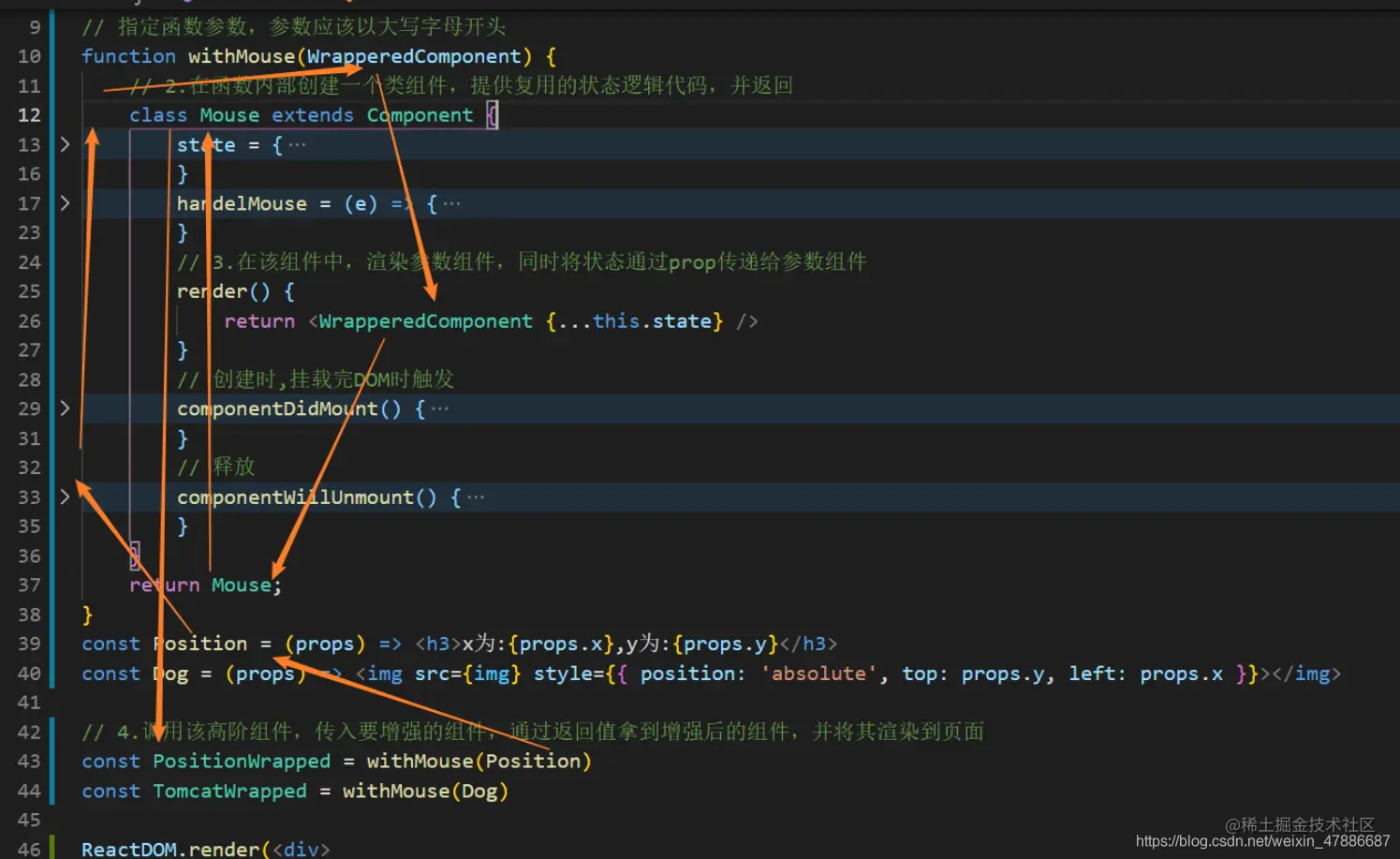
Task: Click the 'absolute' string on line 40
Action: coord(818,674)
